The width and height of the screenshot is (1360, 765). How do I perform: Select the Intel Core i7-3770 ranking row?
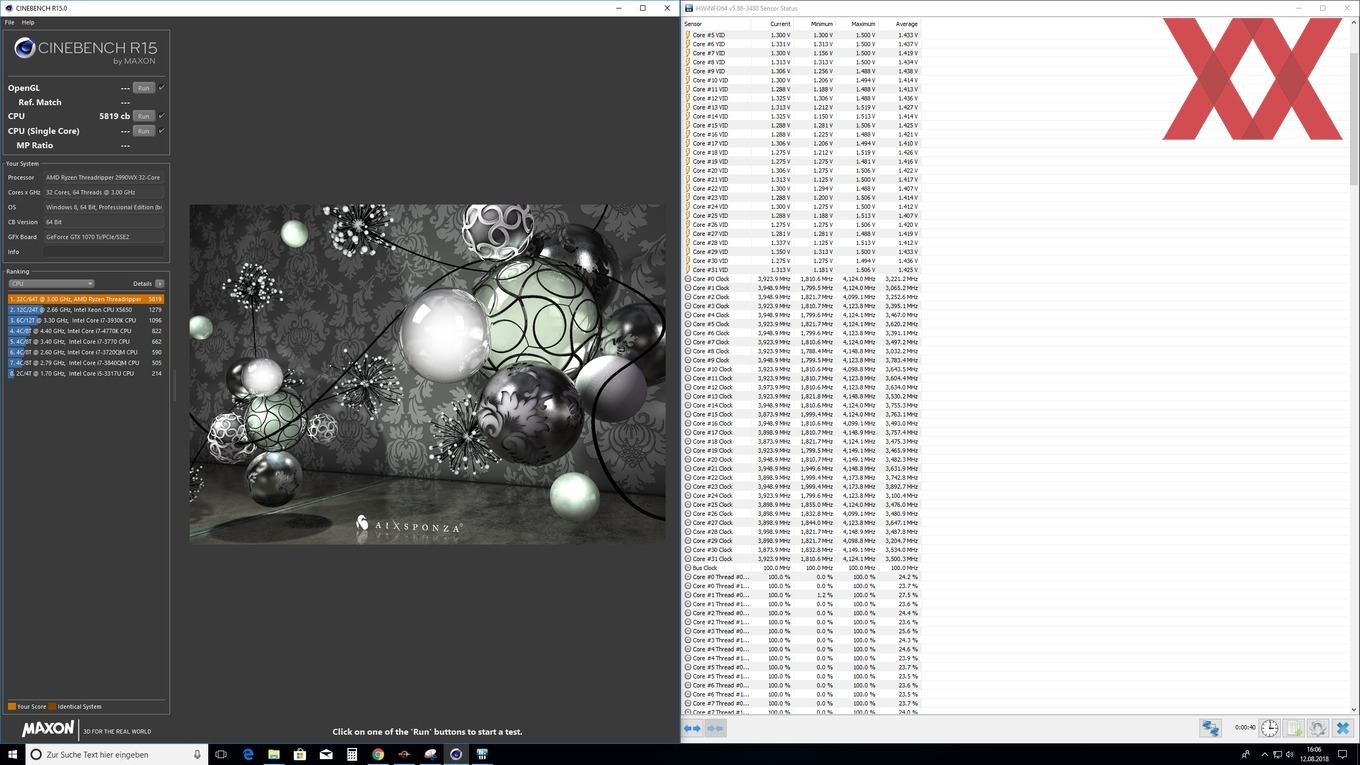click(85, 341)
